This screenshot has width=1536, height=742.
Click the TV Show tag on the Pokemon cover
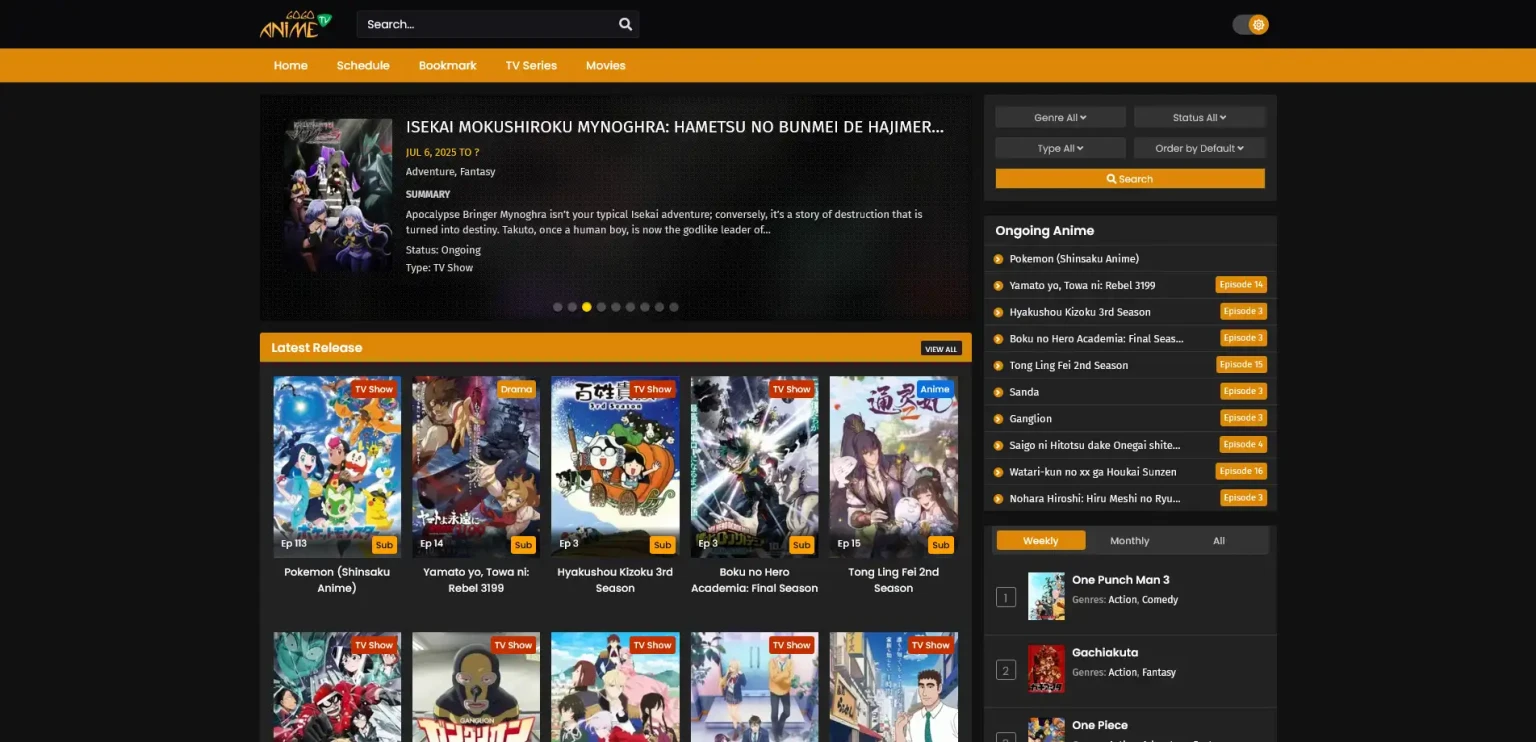coord(373,389)
